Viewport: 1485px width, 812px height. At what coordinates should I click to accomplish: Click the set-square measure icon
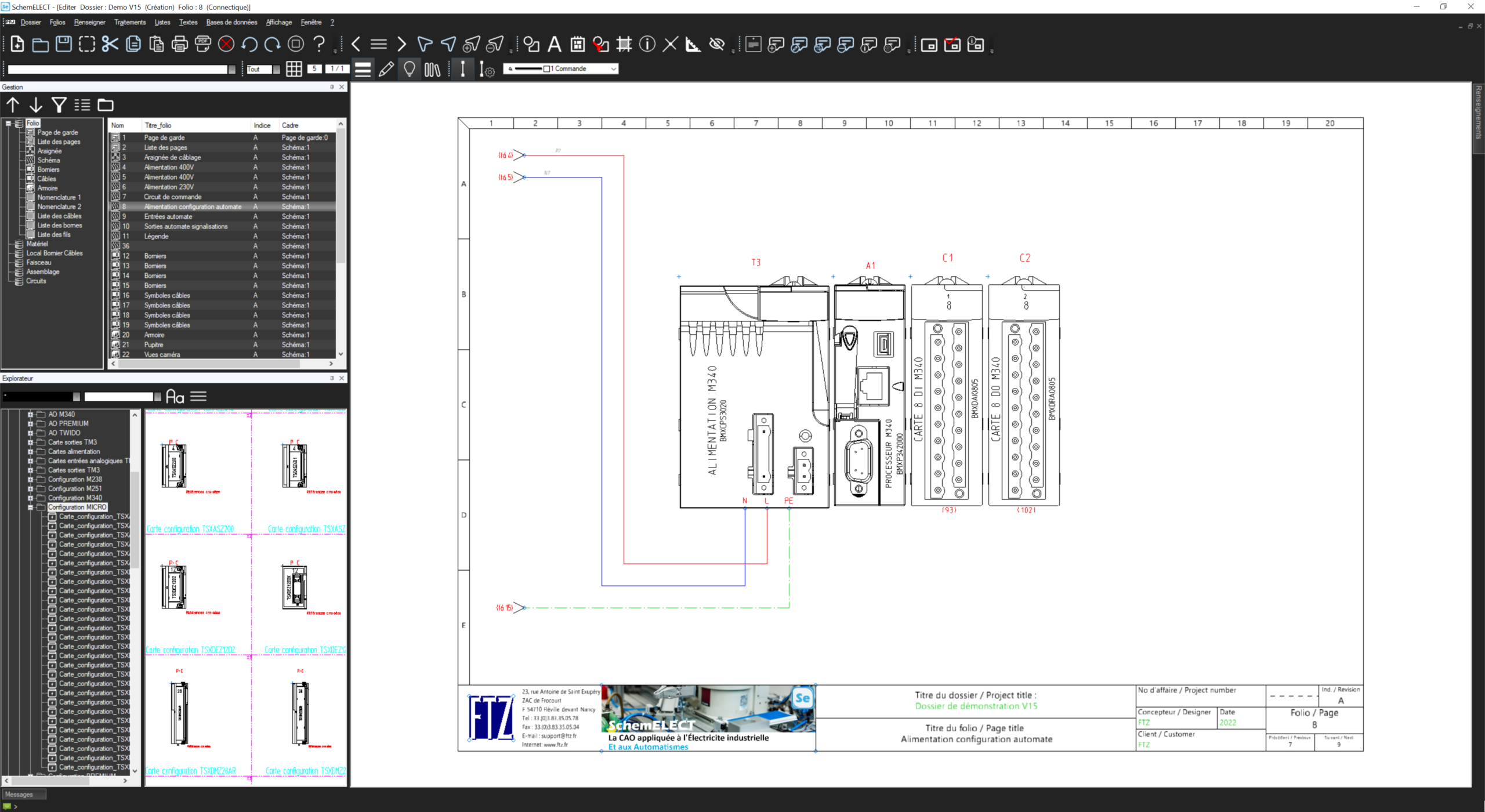[x=693, y=44]
